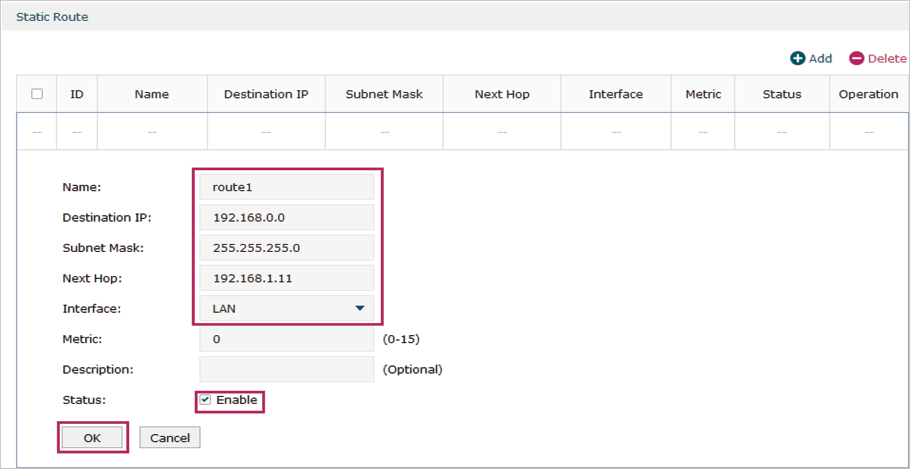The image size is (910, 469).
Task: Click the (Optional) description hint
Action: 412,369
